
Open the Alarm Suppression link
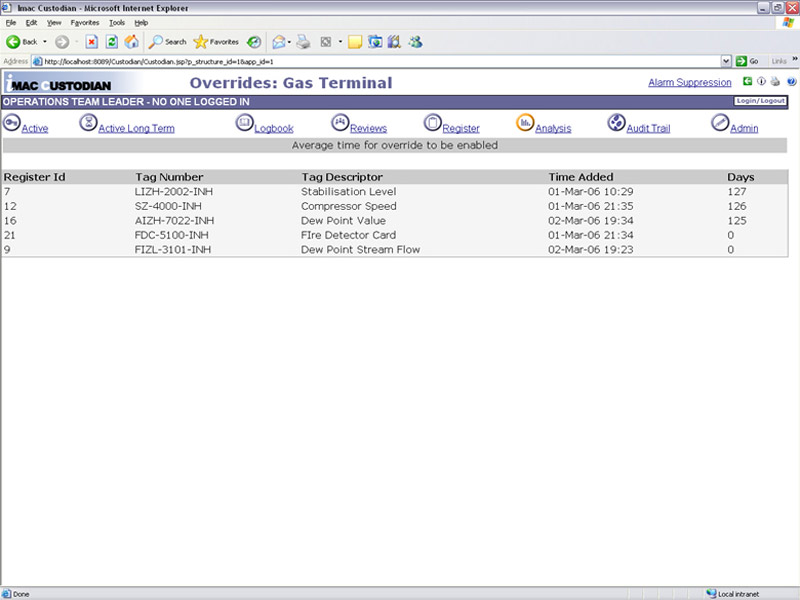pos(689,83)
